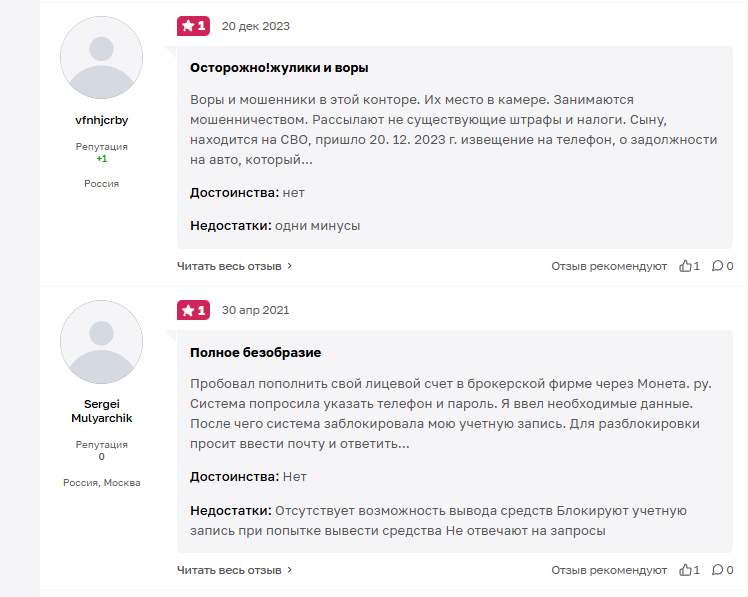Click thumbs-up icon on vfnhjcrby's review
The width and height of the screenshot is (748, 597).
pyautogui.click(x=686, y=266)
